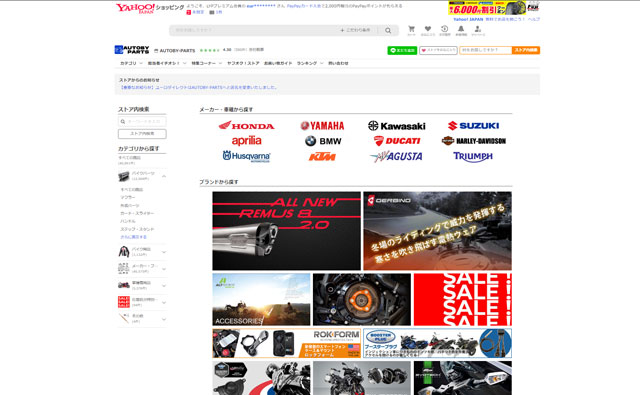This screenshot has width=640, height=395.
Task: Focus the header store search field
Action: [x=485, y=50]
